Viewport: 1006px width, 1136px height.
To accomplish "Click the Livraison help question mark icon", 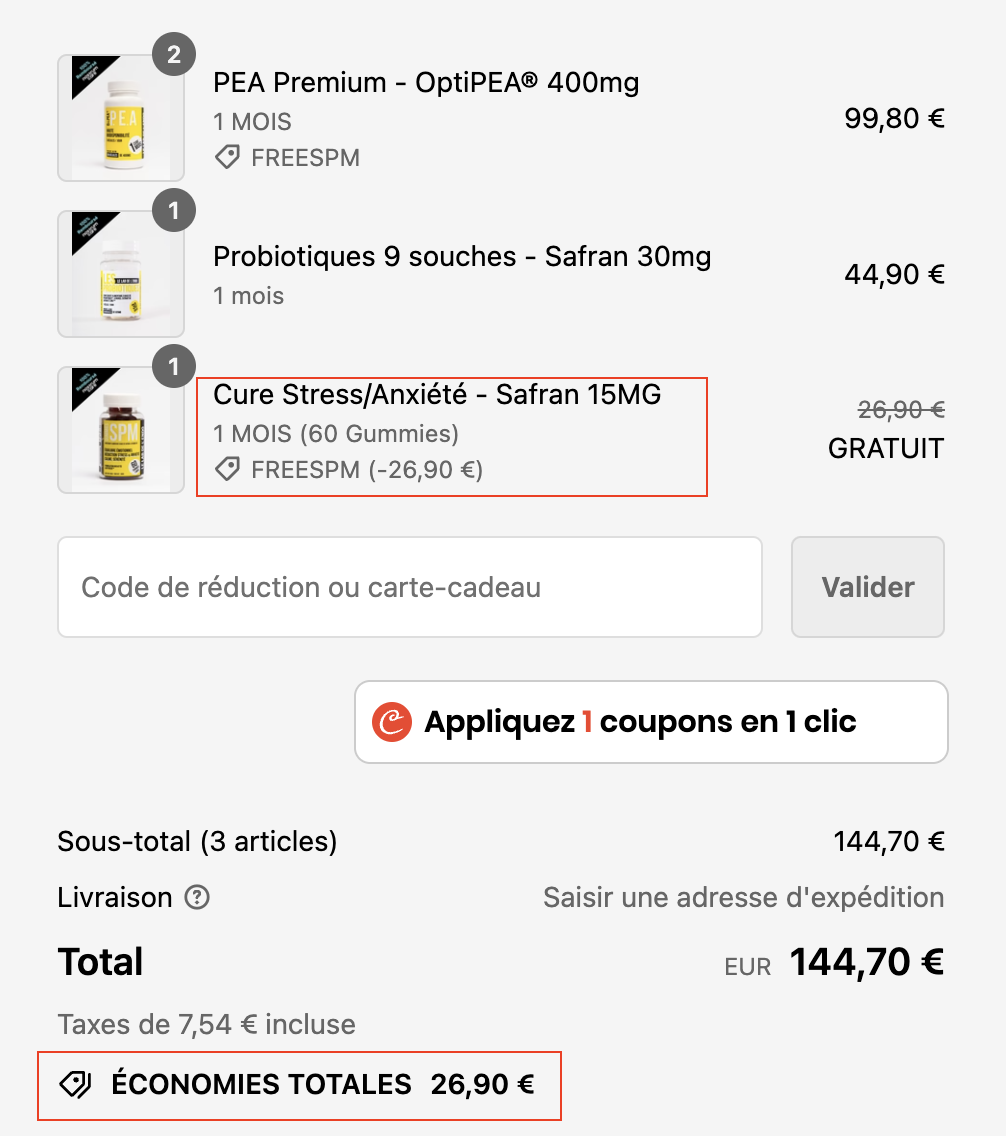I will point(197,897).
